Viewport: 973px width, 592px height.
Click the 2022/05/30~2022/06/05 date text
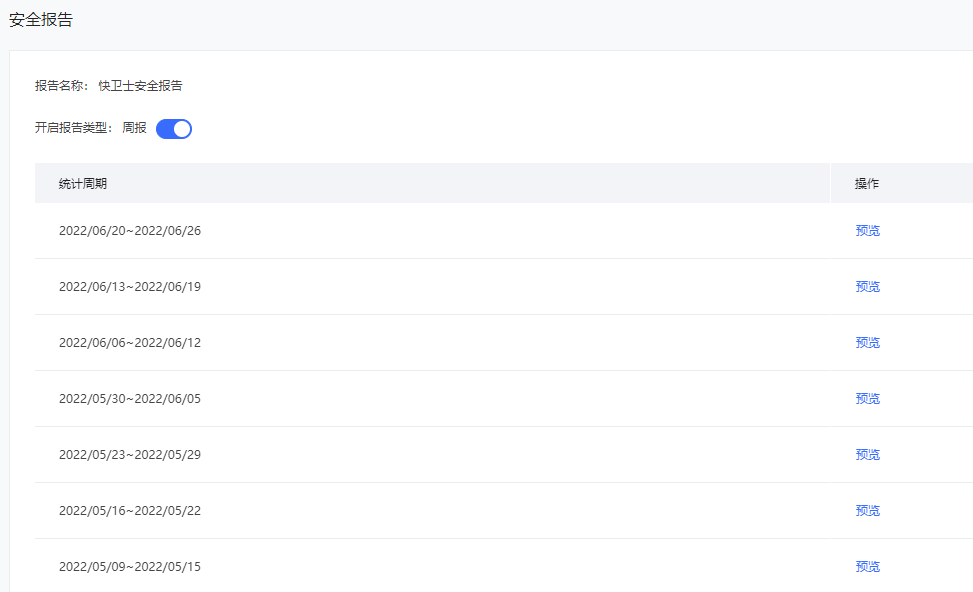tap(130, 399)
